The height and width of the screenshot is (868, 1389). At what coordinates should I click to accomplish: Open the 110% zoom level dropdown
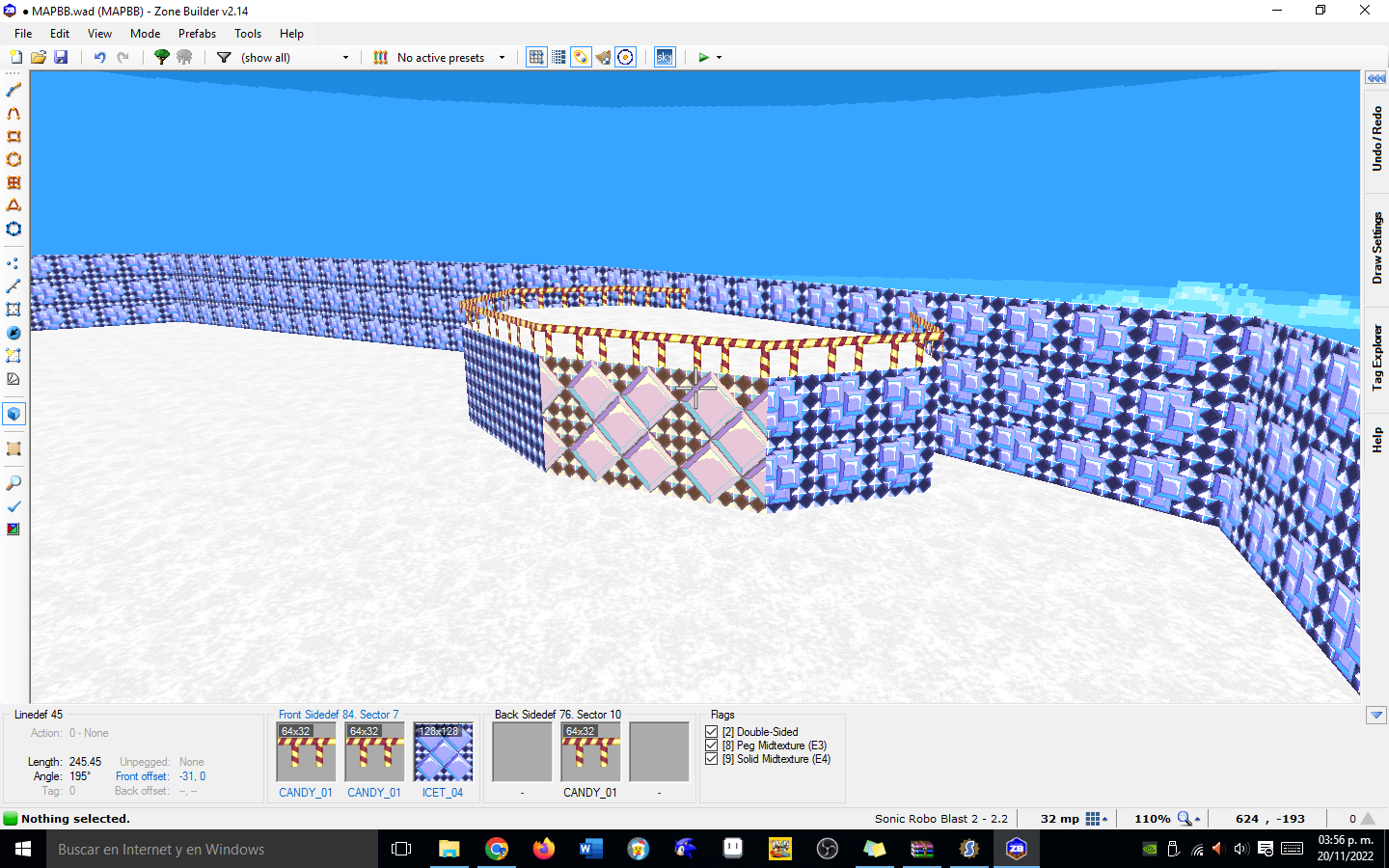pos(1188,819)
